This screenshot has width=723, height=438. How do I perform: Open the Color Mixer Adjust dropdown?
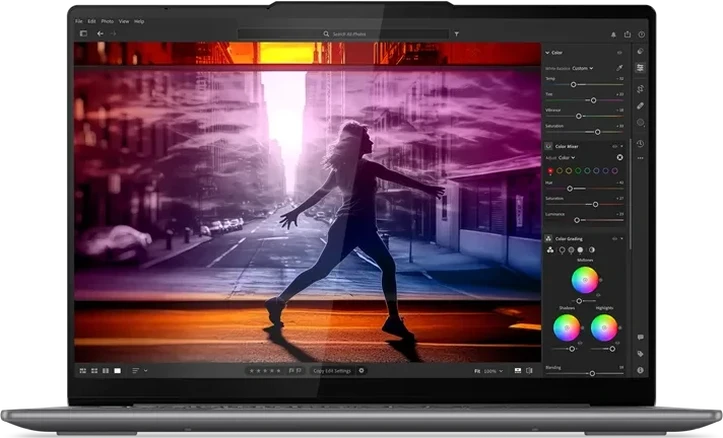click(566, 157)
